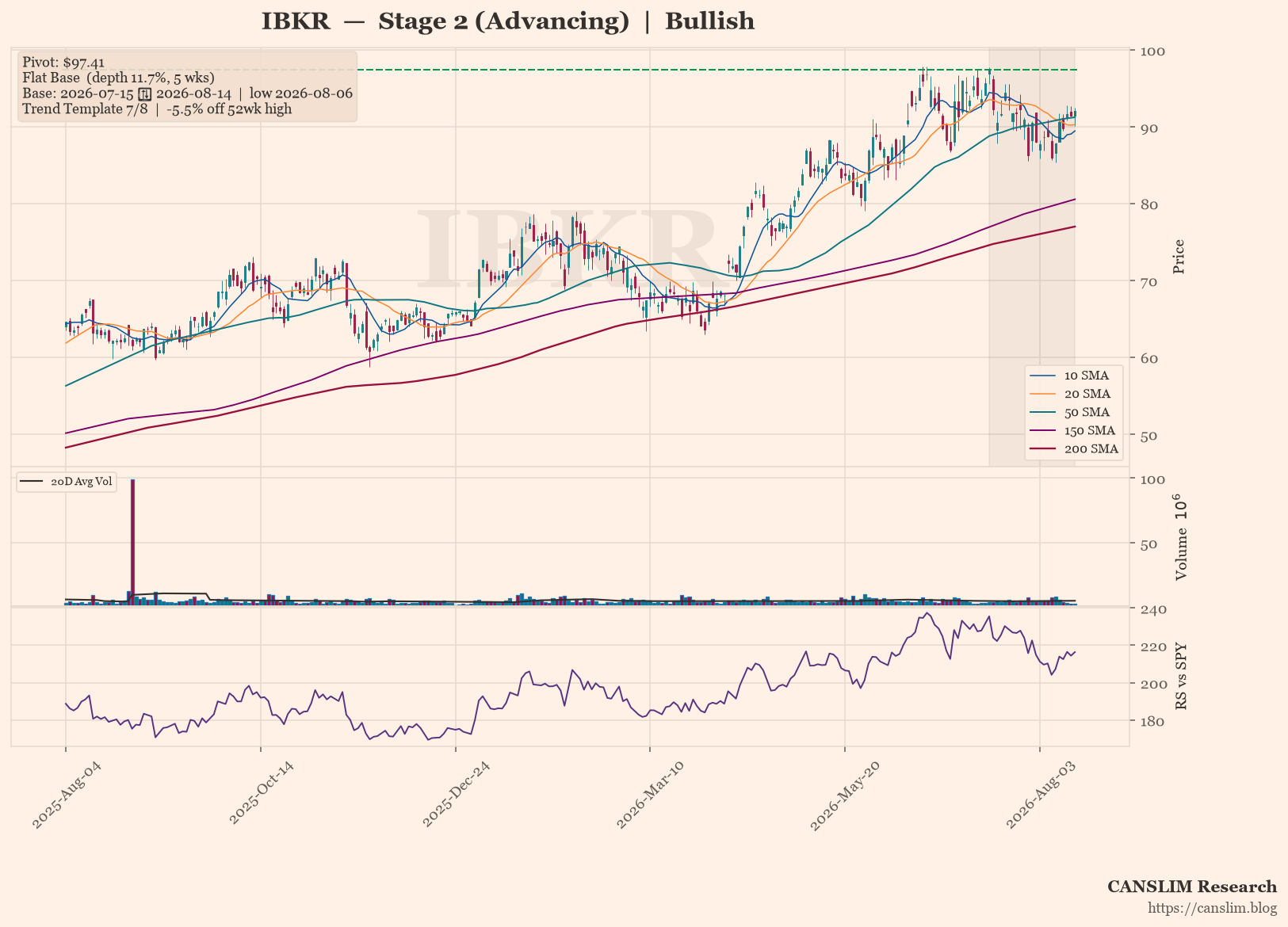Click the 'Price' y-axis label

pyautogui.click(x=1179, y=257)
